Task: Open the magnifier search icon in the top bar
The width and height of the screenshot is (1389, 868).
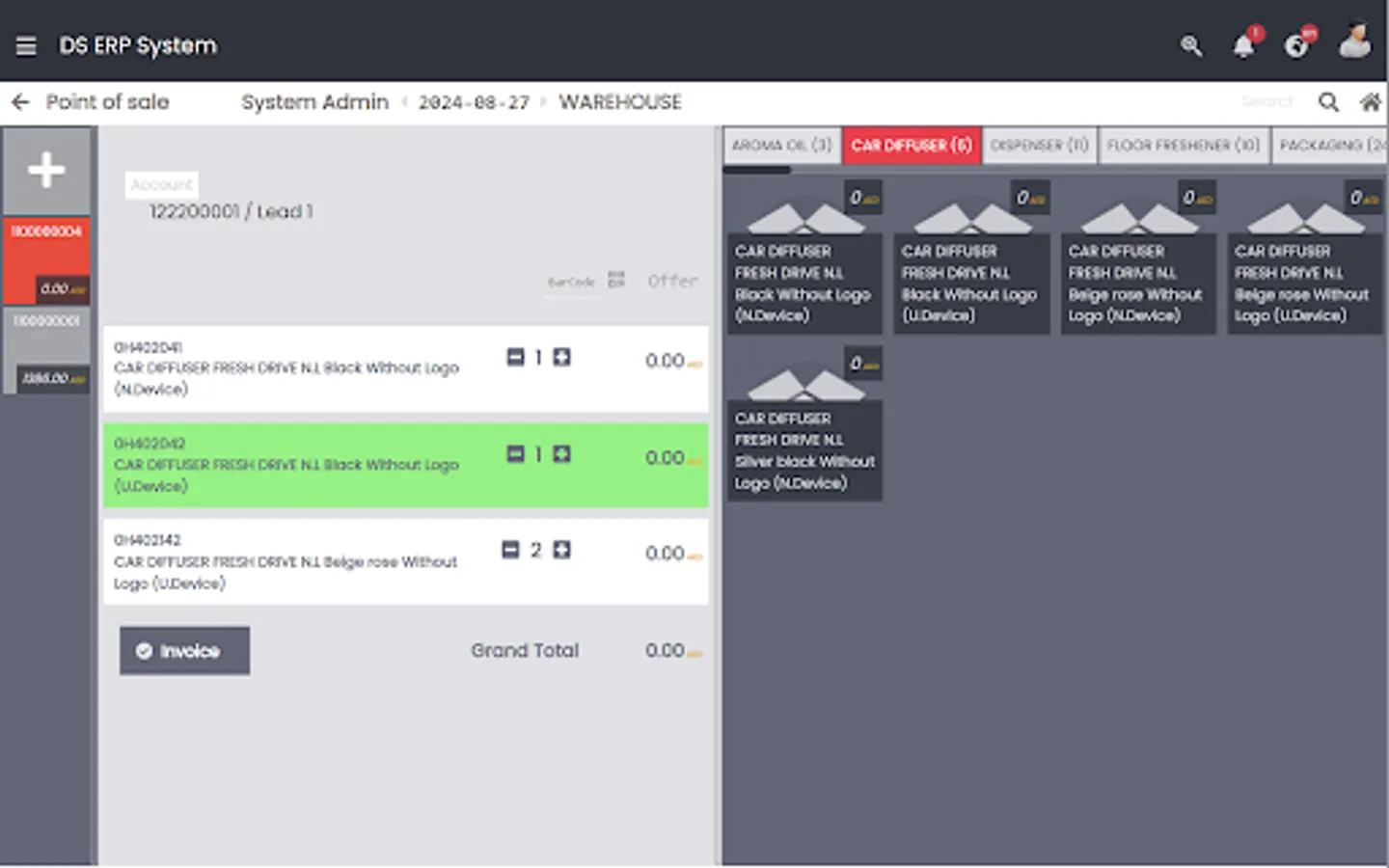Action: point(1190,45)
